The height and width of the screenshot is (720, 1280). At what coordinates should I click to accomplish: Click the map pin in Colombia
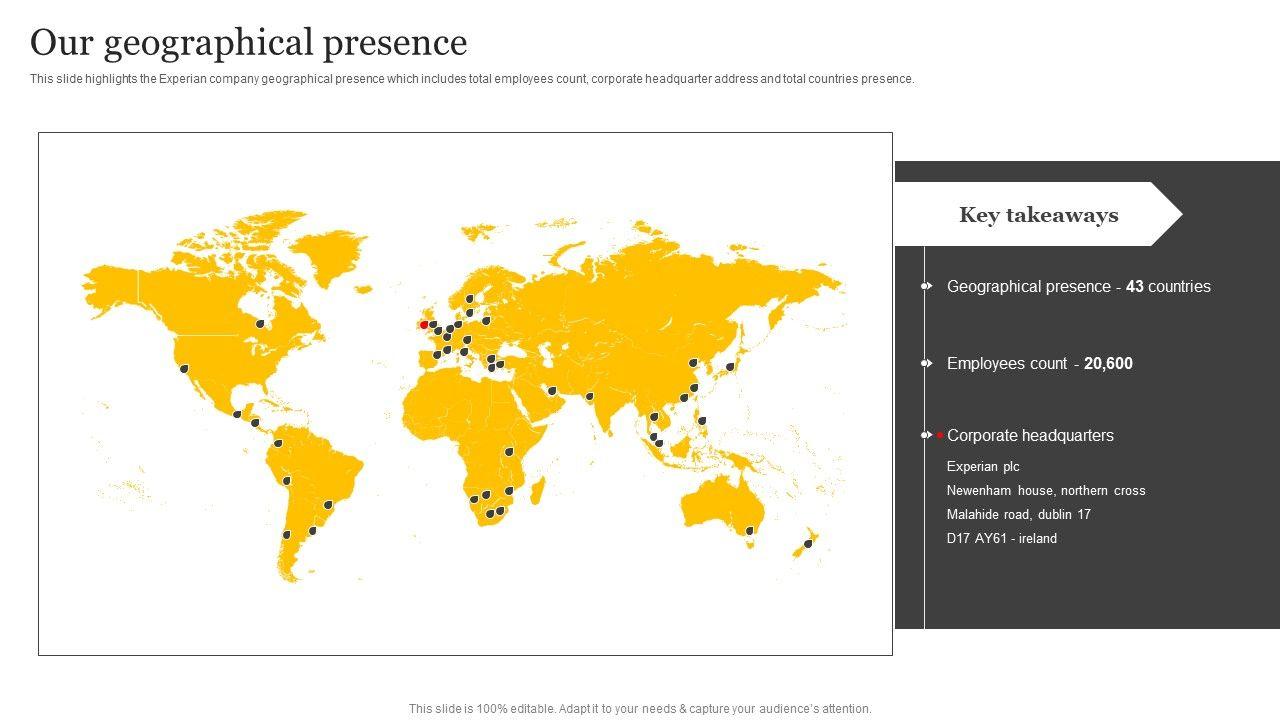(278, 444)
